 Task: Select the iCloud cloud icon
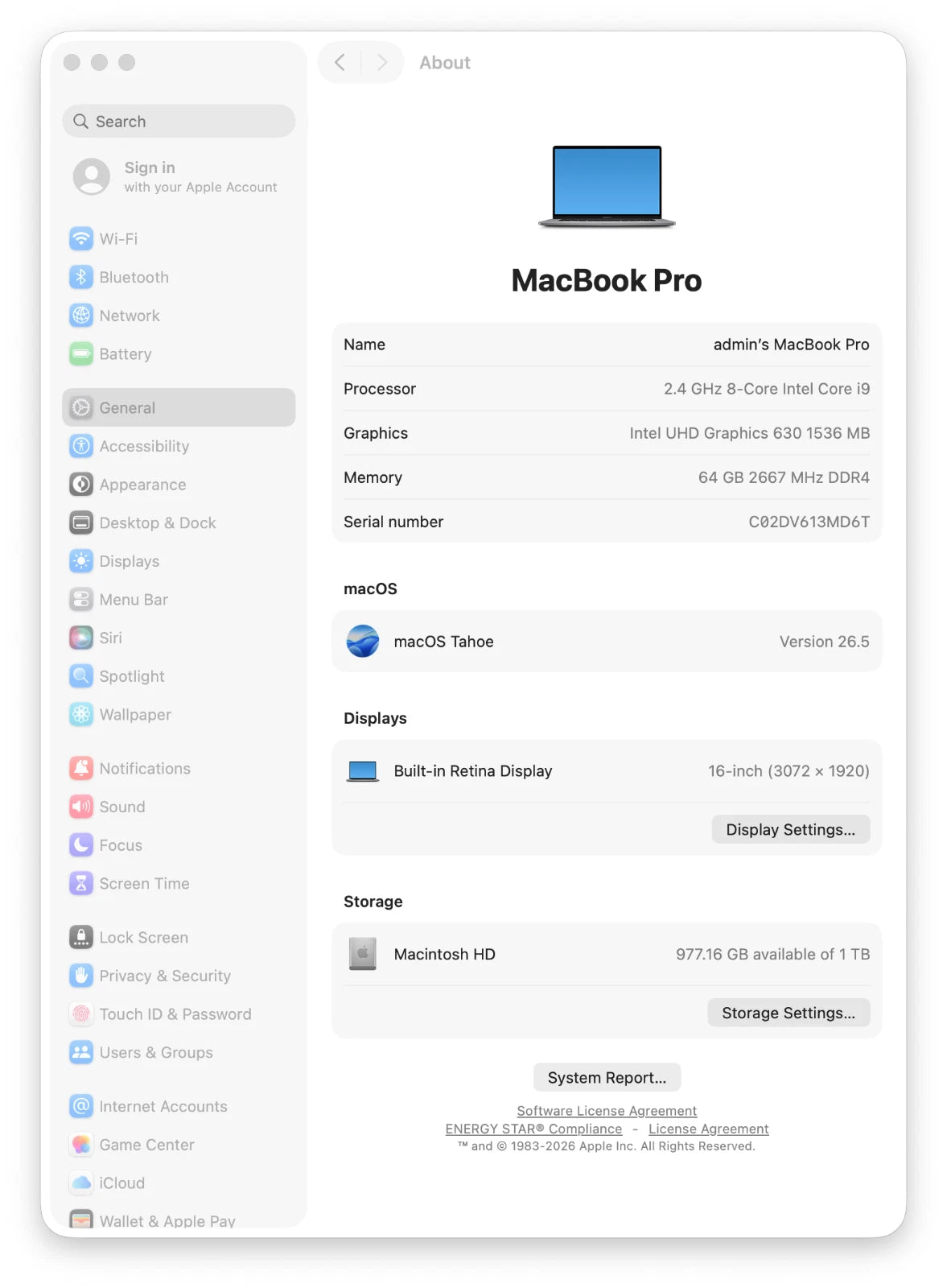[81, 1183]
